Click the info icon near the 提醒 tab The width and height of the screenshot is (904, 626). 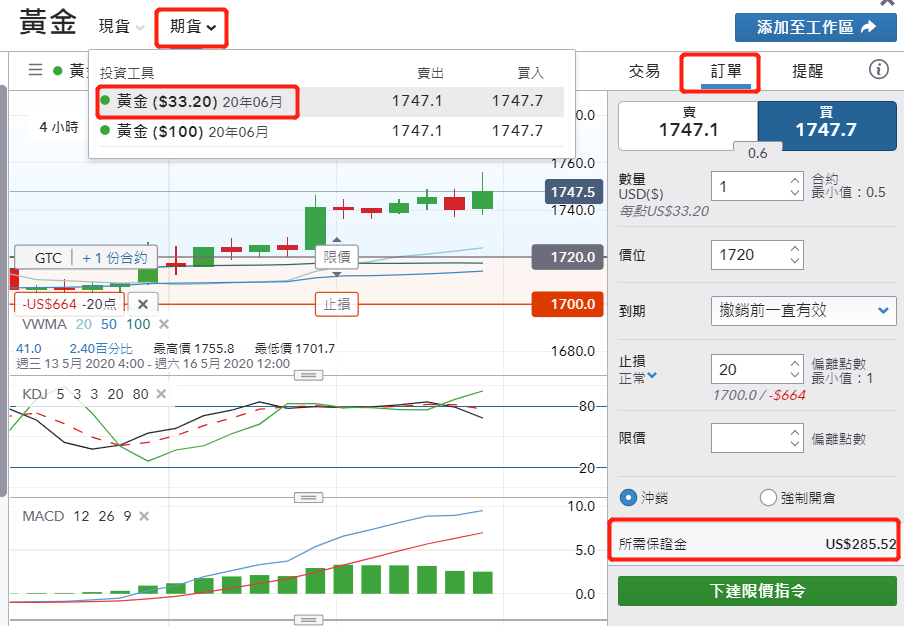click(x=879, y=70)
